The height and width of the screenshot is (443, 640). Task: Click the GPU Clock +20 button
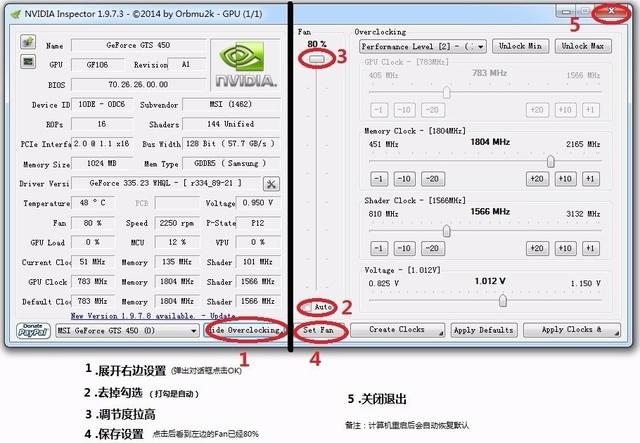[x=537, y=110]
